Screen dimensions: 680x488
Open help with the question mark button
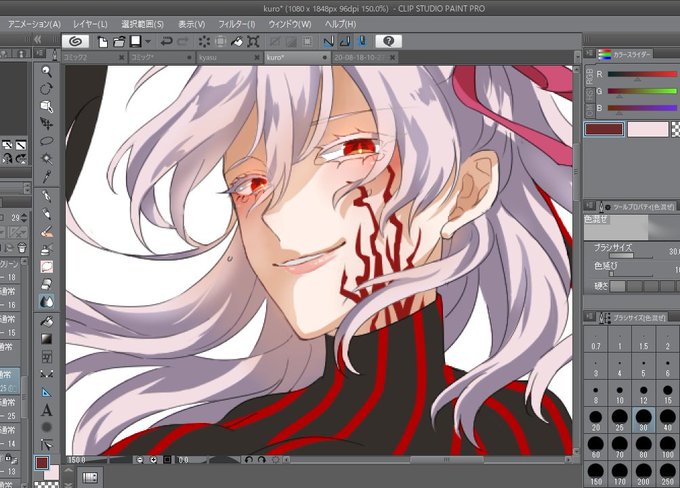[x=389, y=41]
